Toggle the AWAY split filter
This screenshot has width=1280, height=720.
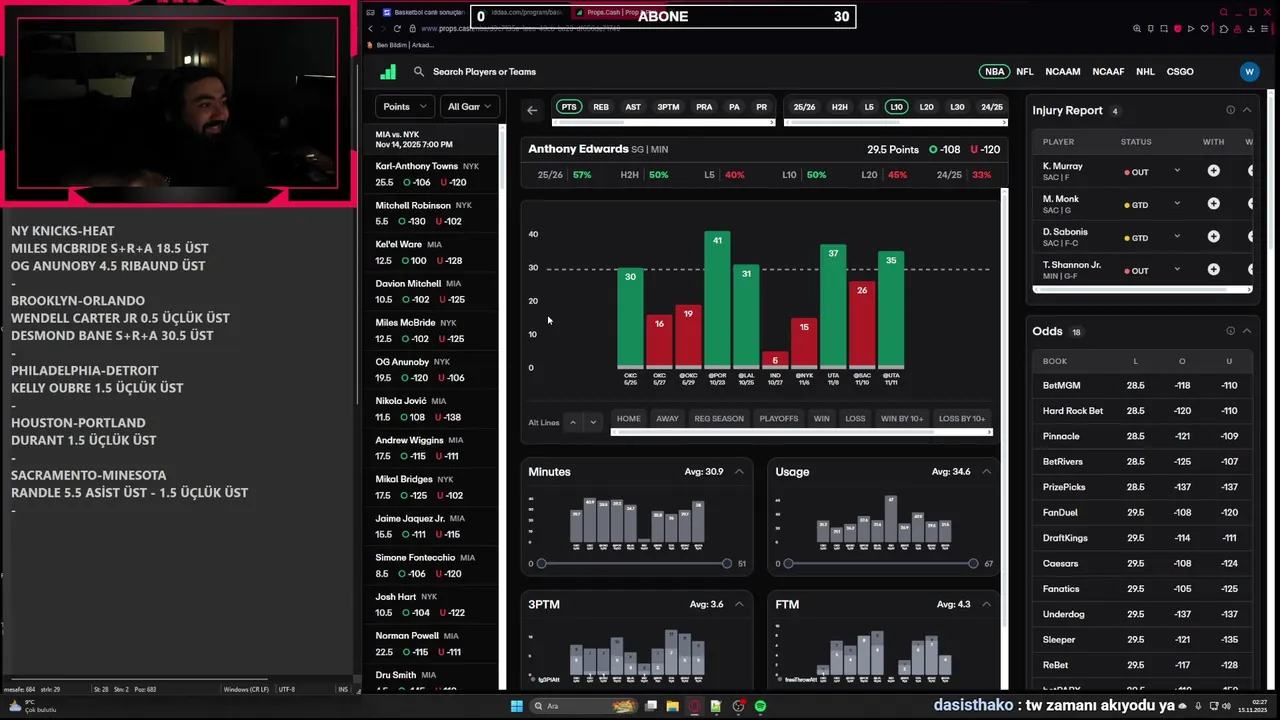tap(667, 418)
